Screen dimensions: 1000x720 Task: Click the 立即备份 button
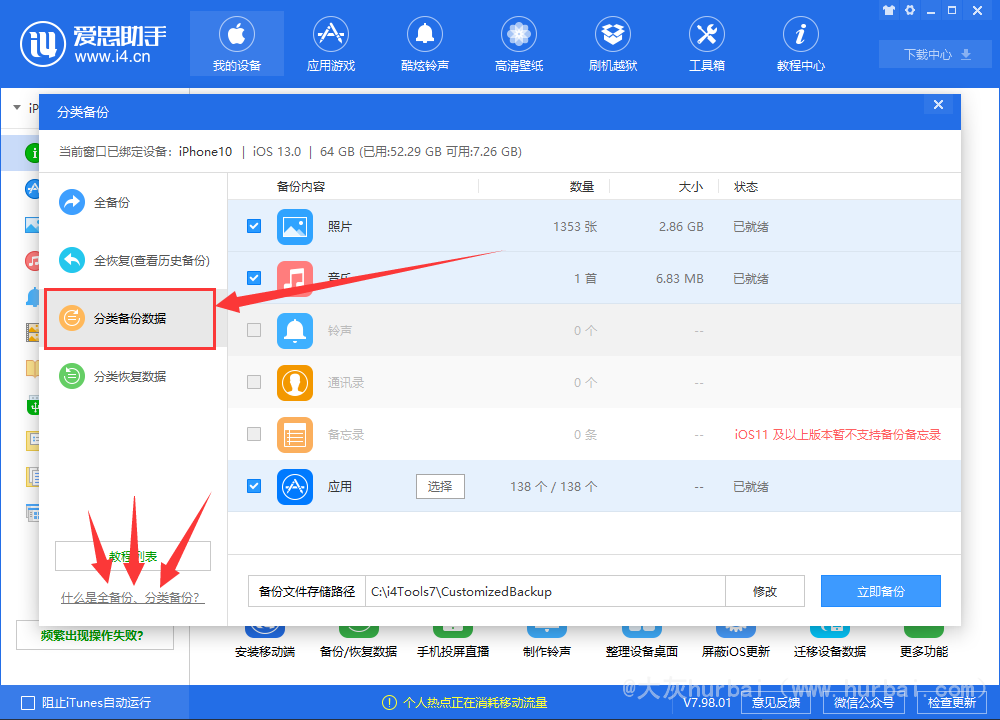pos(880,591)
